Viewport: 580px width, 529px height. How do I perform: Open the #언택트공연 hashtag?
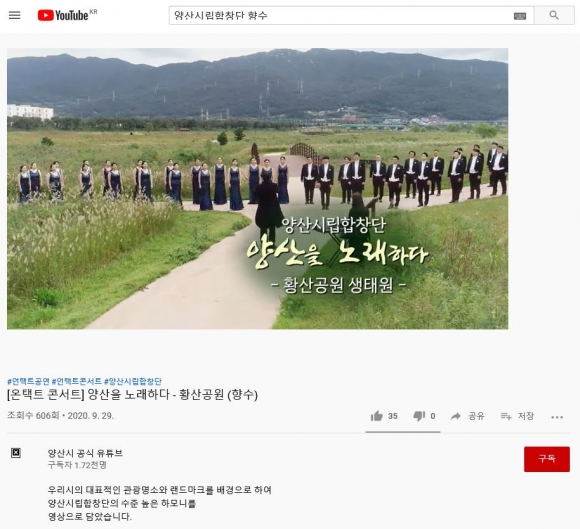pyautogui.click(x=28, y=381)
